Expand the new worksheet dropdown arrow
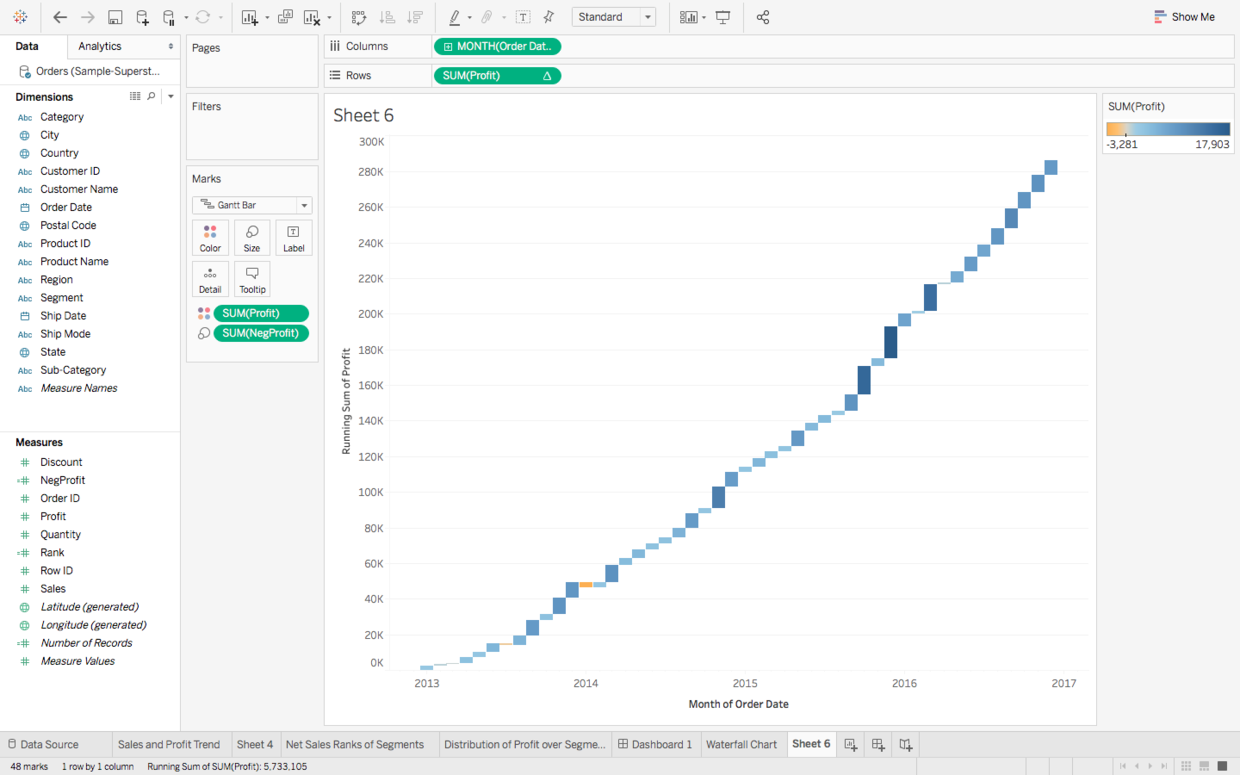Image resolution: width=1240 pixels, height=775 pixels. point(267,18)
